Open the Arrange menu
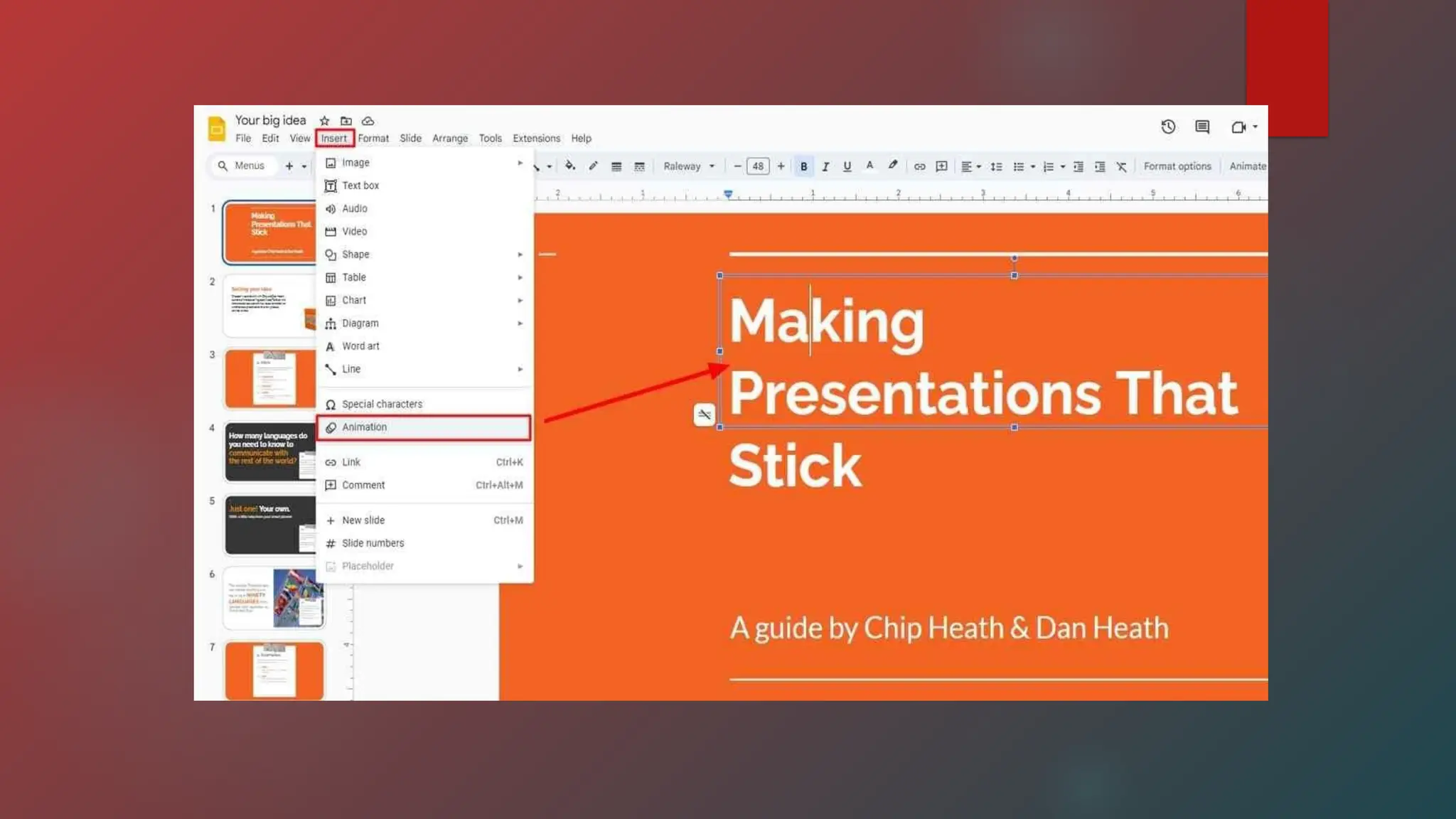The height and width of the screenshot is (819, 1456). click(x=449, y=139)
